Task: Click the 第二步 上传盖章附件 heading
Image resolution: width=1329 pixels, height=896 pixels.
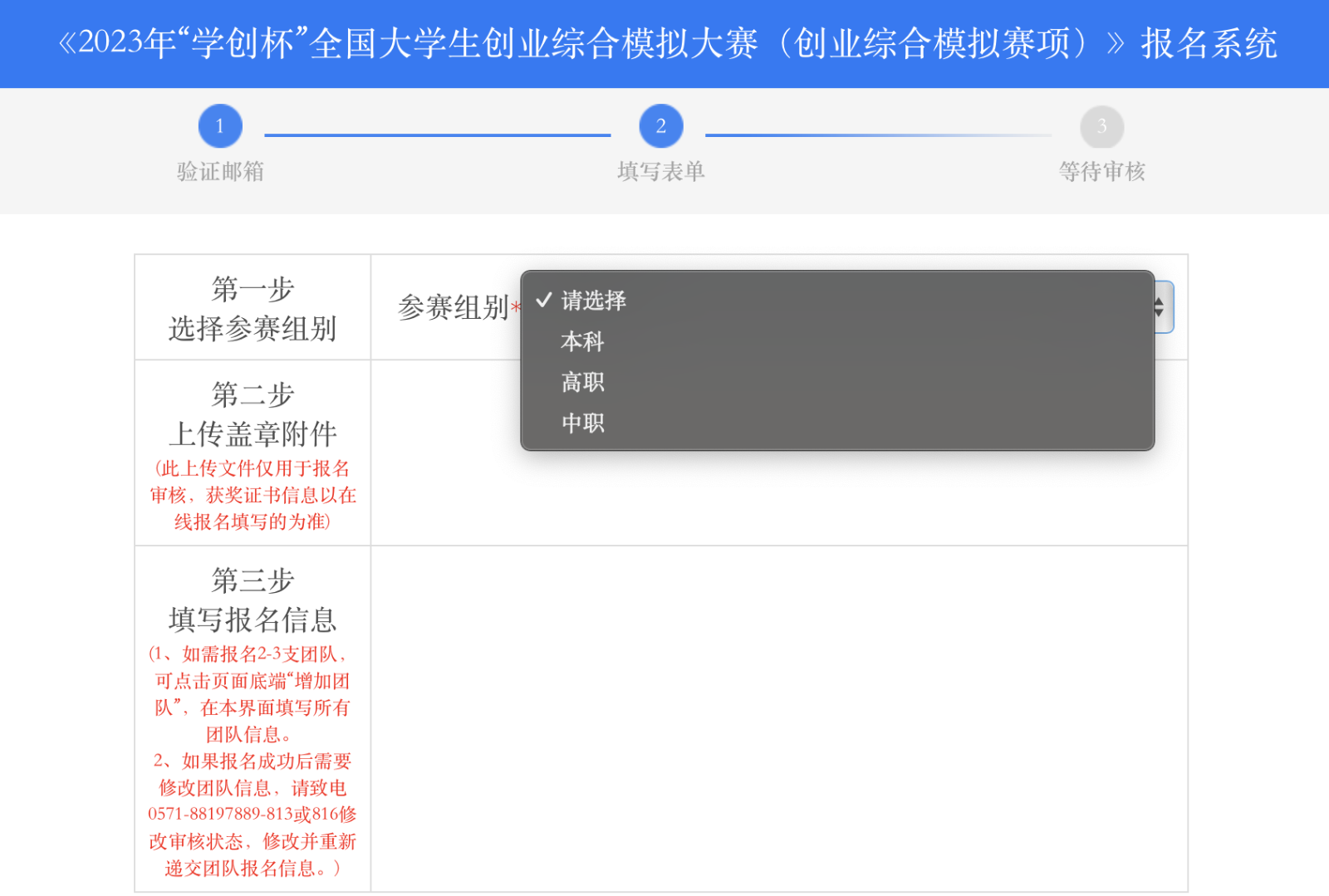Action: [x=253, y=414]
